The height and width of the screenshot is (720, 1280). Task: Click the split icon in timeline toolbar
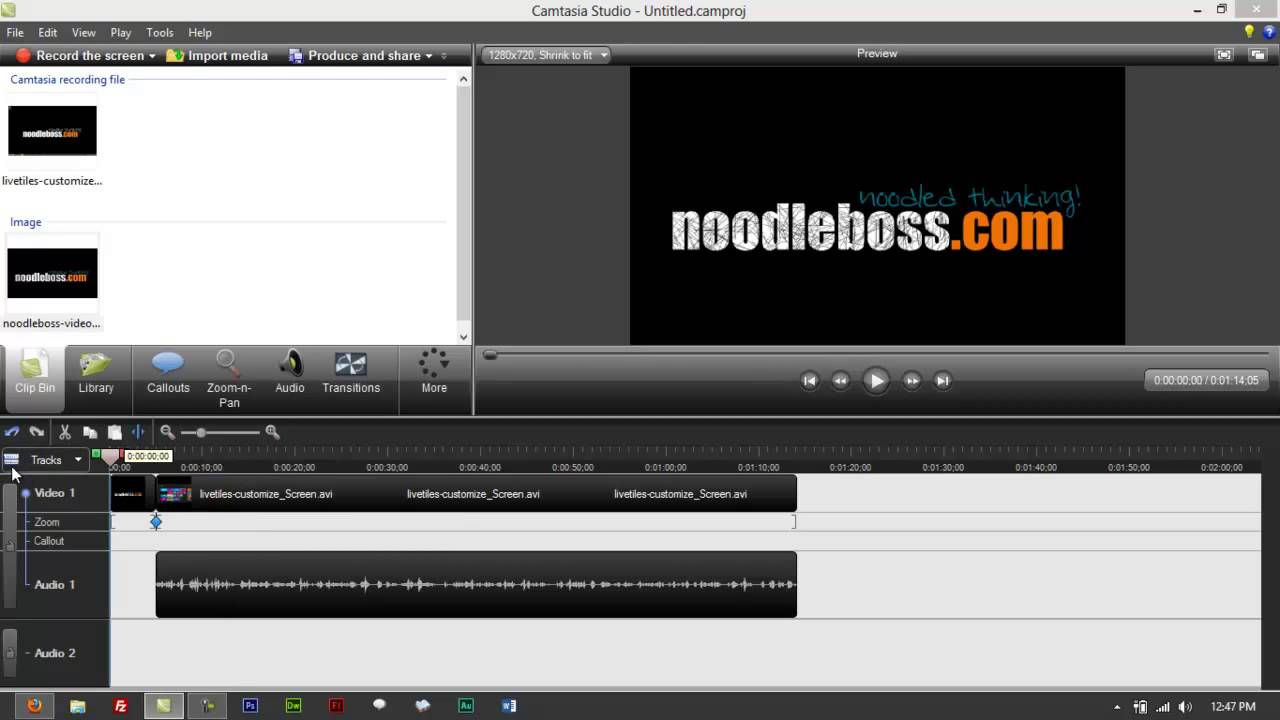click(x=138, y=432)
